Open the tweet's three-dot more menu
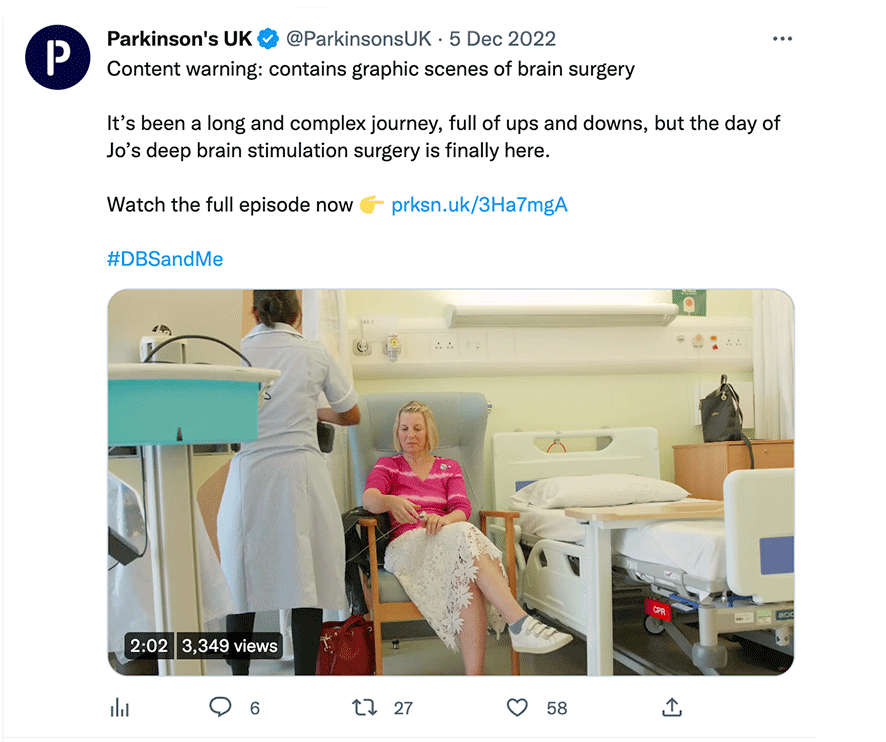The height and width of the screenshot is (742, 886). [x=783, y=39]
